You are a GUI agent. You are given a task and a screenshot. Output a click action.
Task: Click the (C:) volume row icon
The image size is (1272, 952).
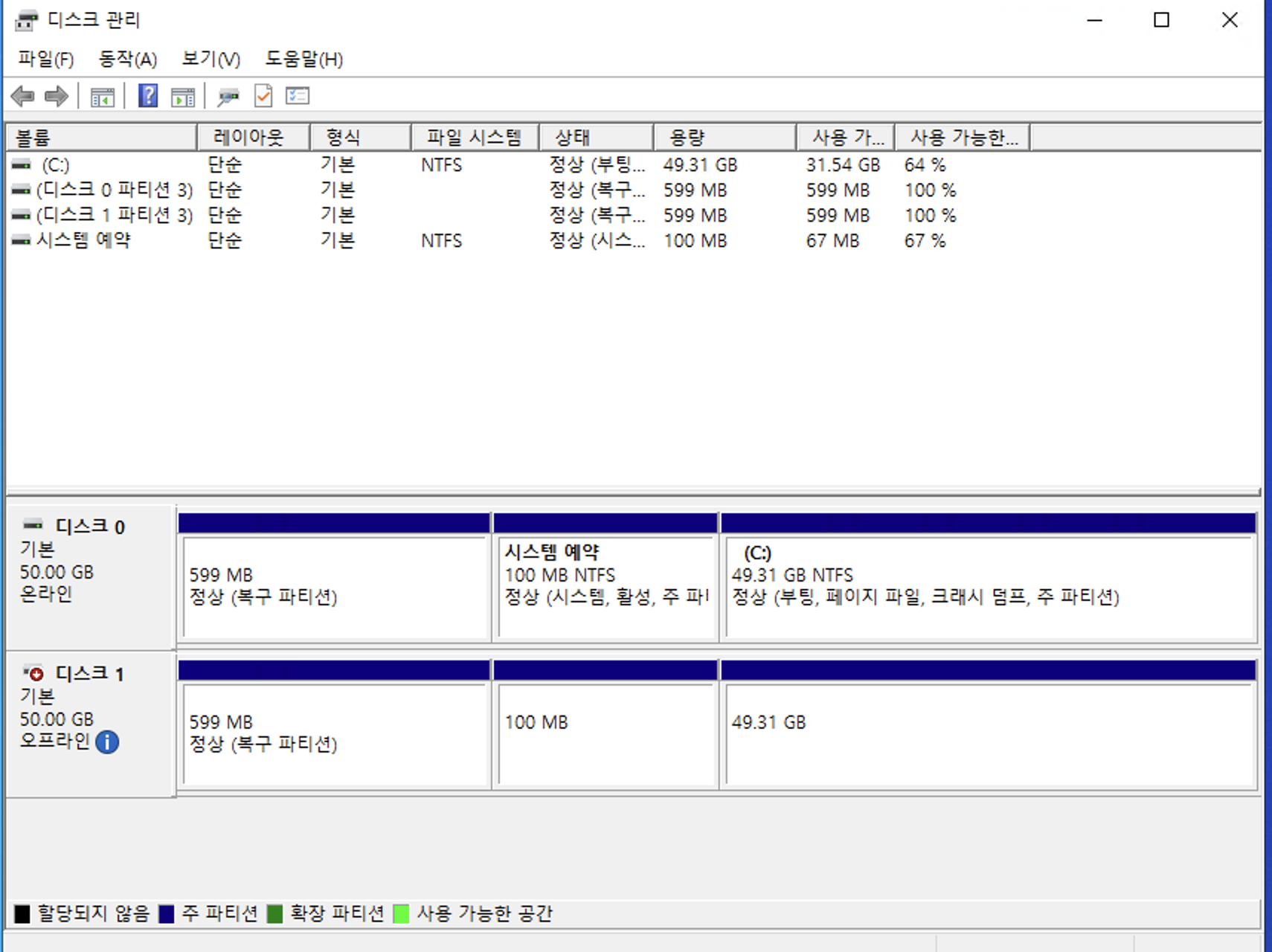pos(22,164)
